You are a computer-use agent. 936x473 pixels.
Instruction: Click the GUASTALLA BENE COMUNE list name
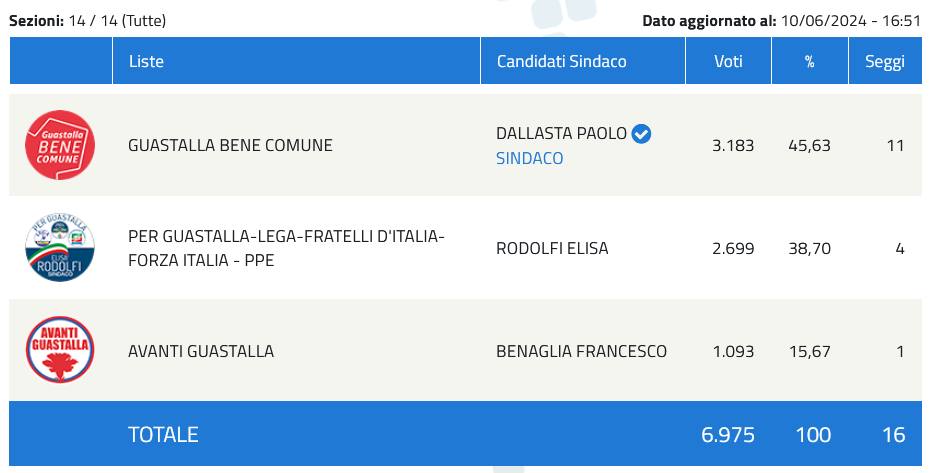pyautogui.click(x=230, y=145)
